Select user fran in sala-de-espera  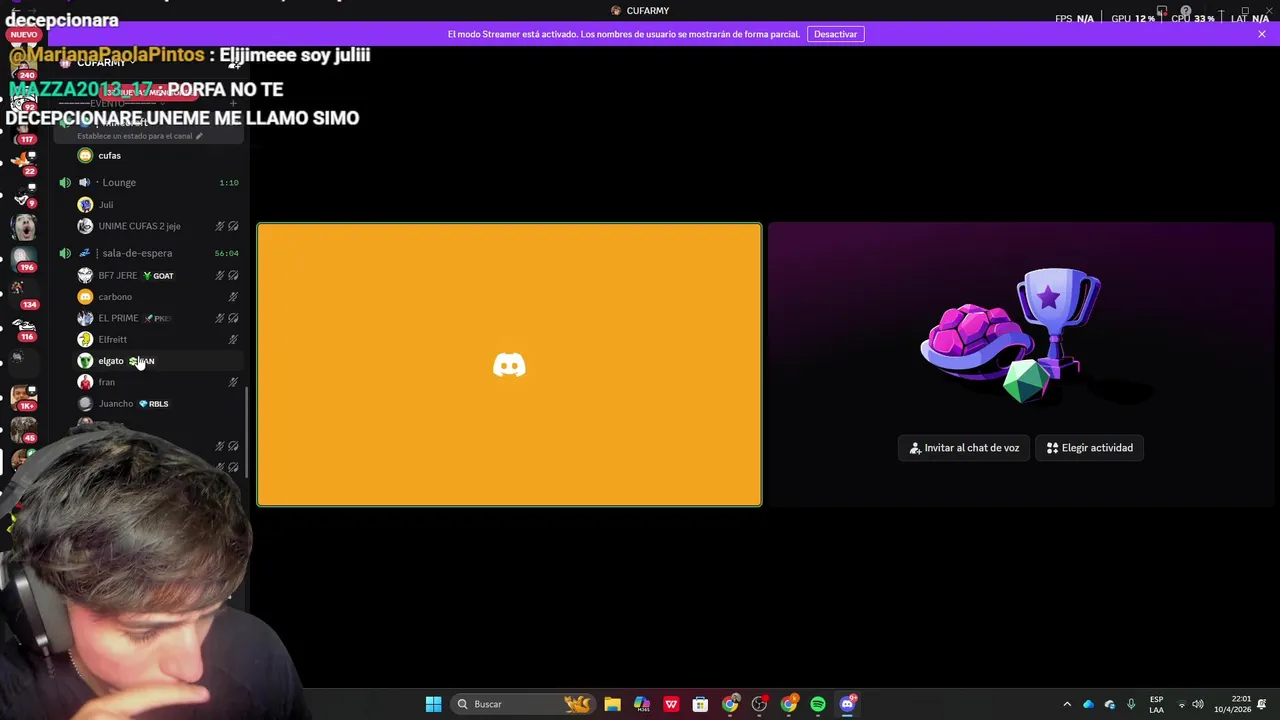[x=106, y=382]
